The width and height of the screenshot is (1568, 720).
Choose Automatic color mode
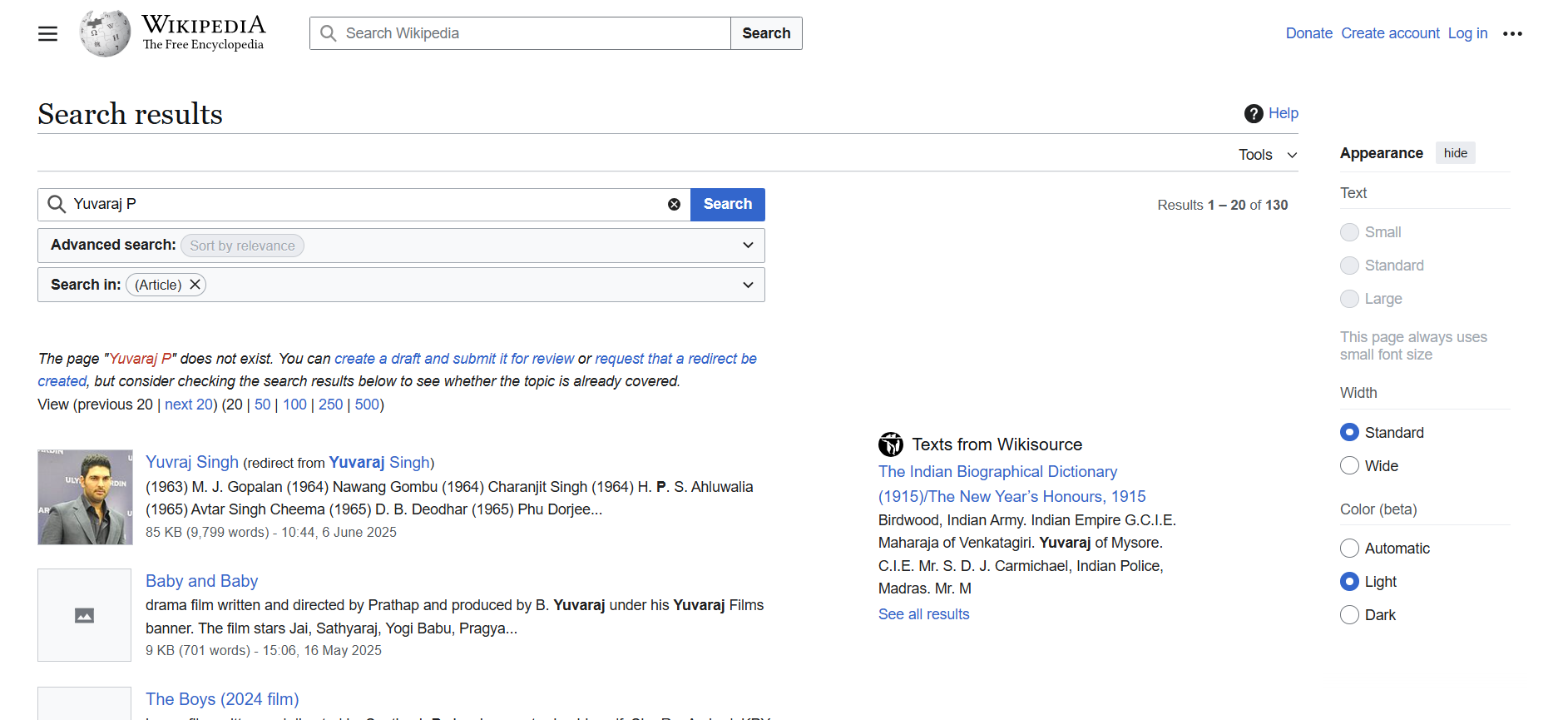click(x=1349, y=549)
